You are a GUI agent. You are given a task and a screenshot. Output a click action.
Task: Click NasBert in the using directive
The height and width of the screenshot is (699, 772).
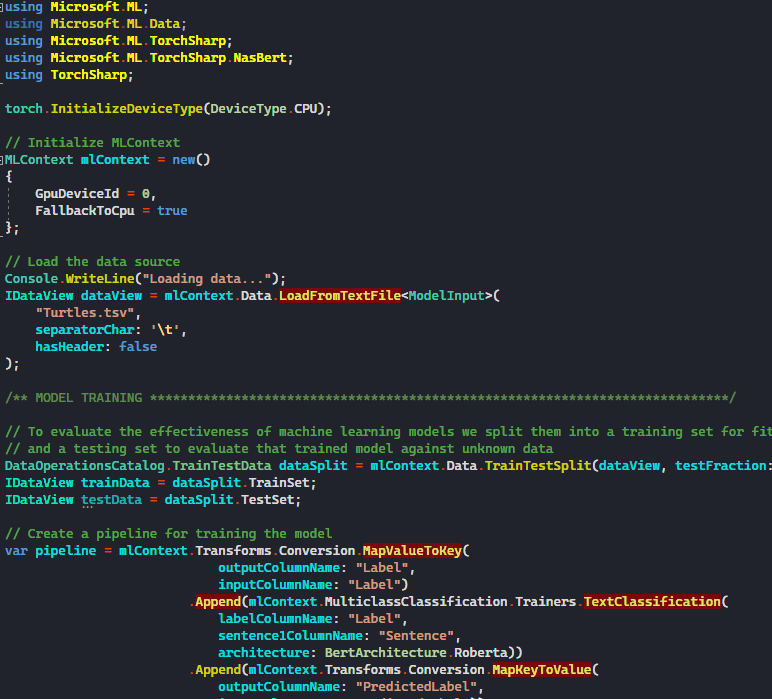point(260,58)
